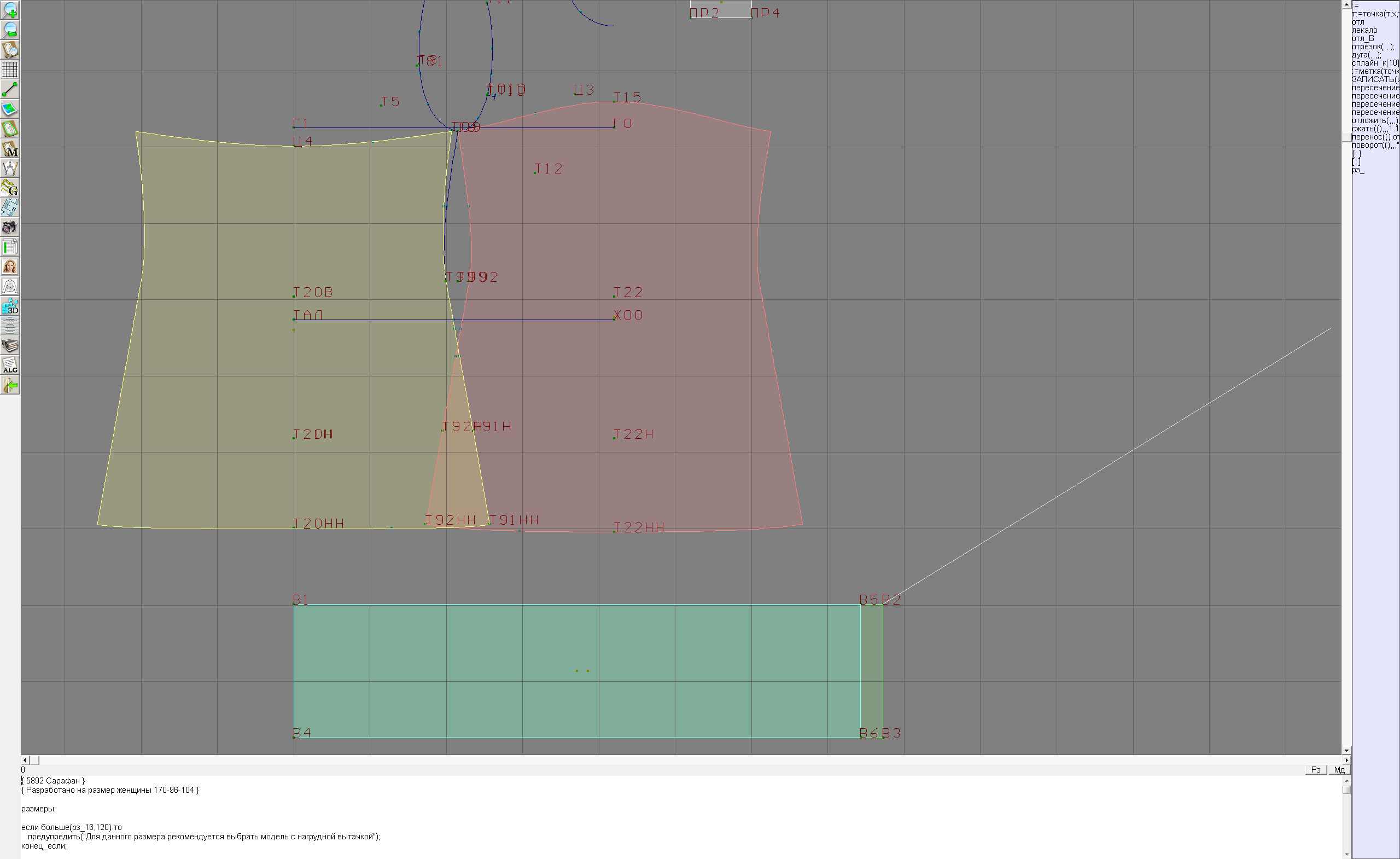
Task: Open the woman's face mannequin icon
Action: (x=10, y=266)
